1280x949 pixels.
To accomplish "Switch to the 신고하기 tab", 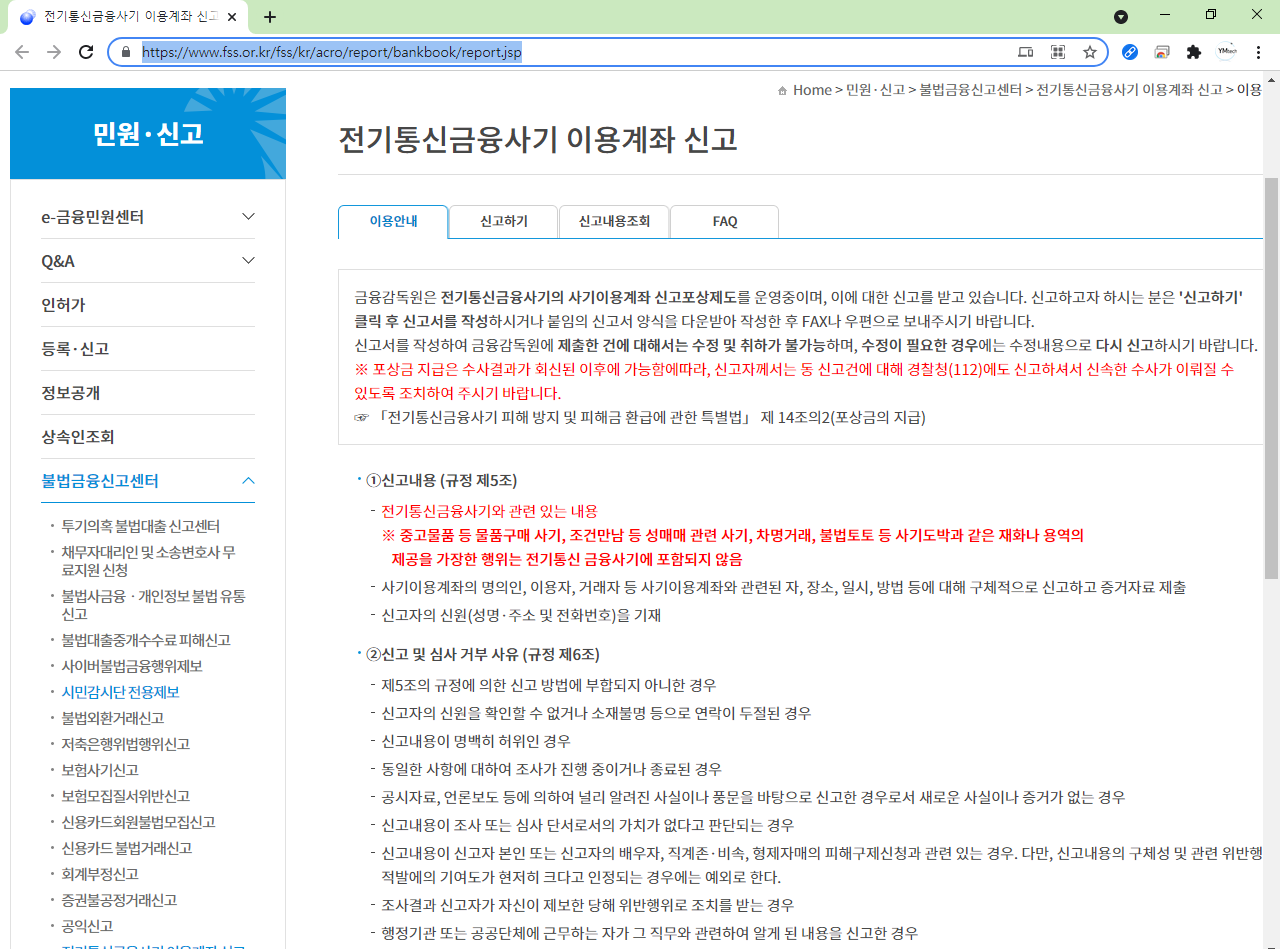I will click(504, 222).
